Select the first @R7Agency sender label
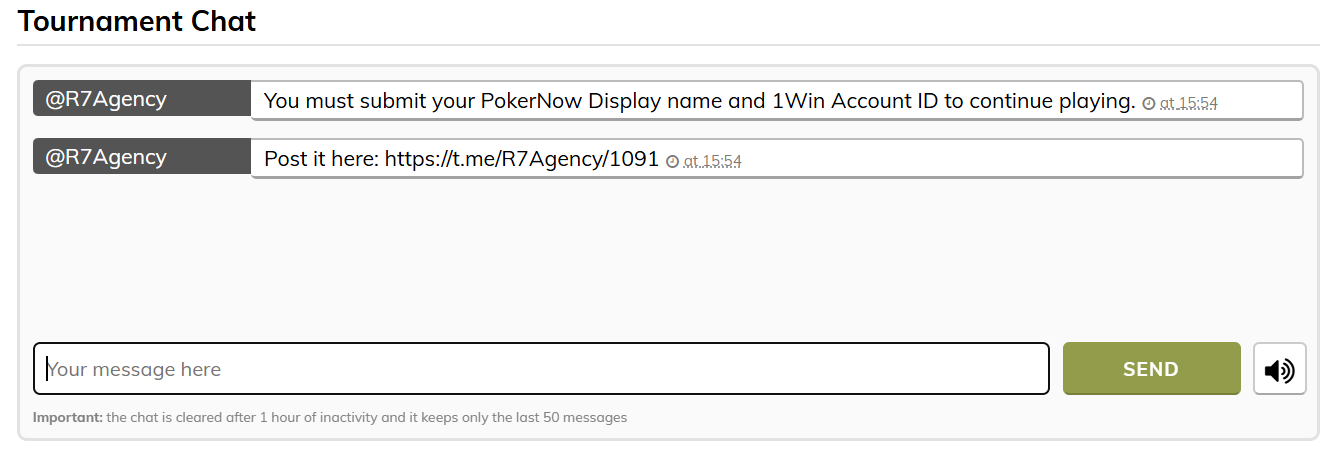 (142, 99)
